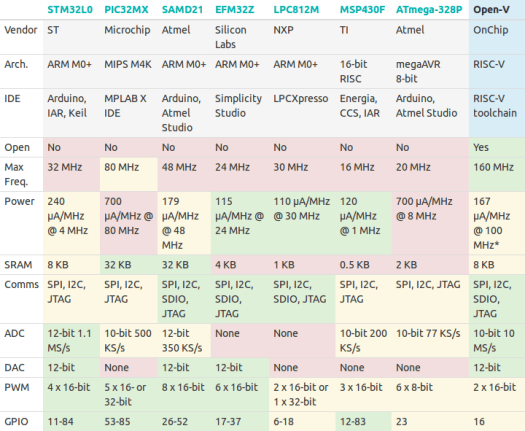Click the 2 KB SRAM cell
The image size is (525, 431).
(x=430, y=265)
